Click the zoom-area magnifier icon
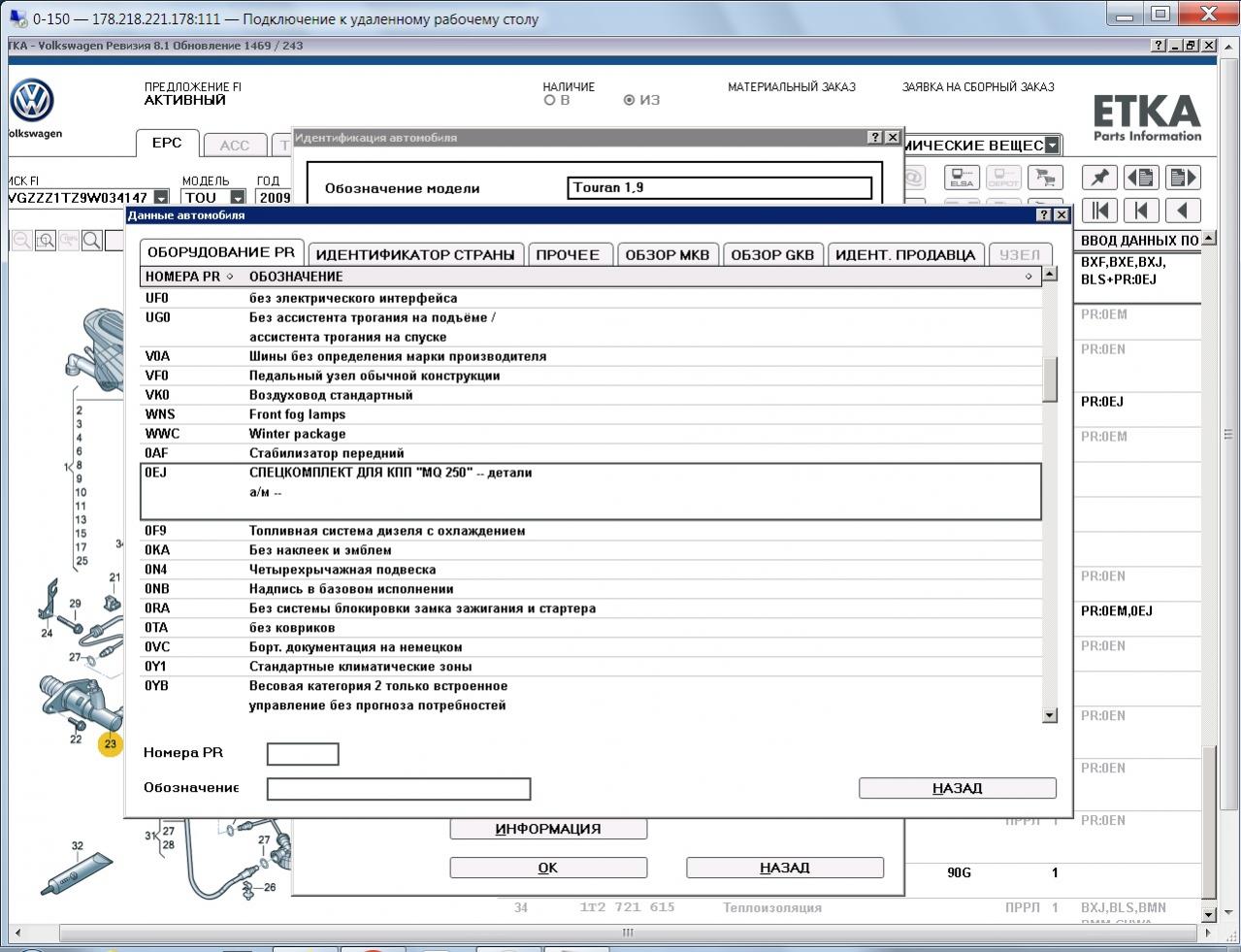Screen dimensions: 1241x952 (x=46, y=240)
